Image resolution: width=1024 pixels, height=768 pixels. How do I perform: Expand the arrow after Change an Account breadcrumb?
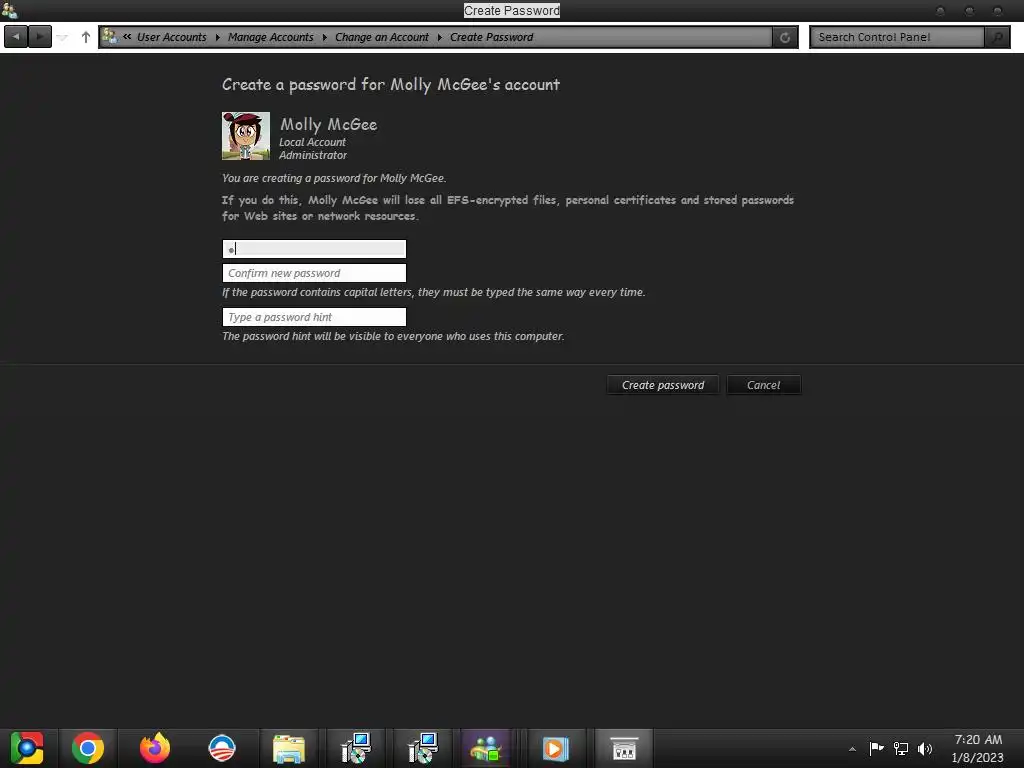(440, 37)
